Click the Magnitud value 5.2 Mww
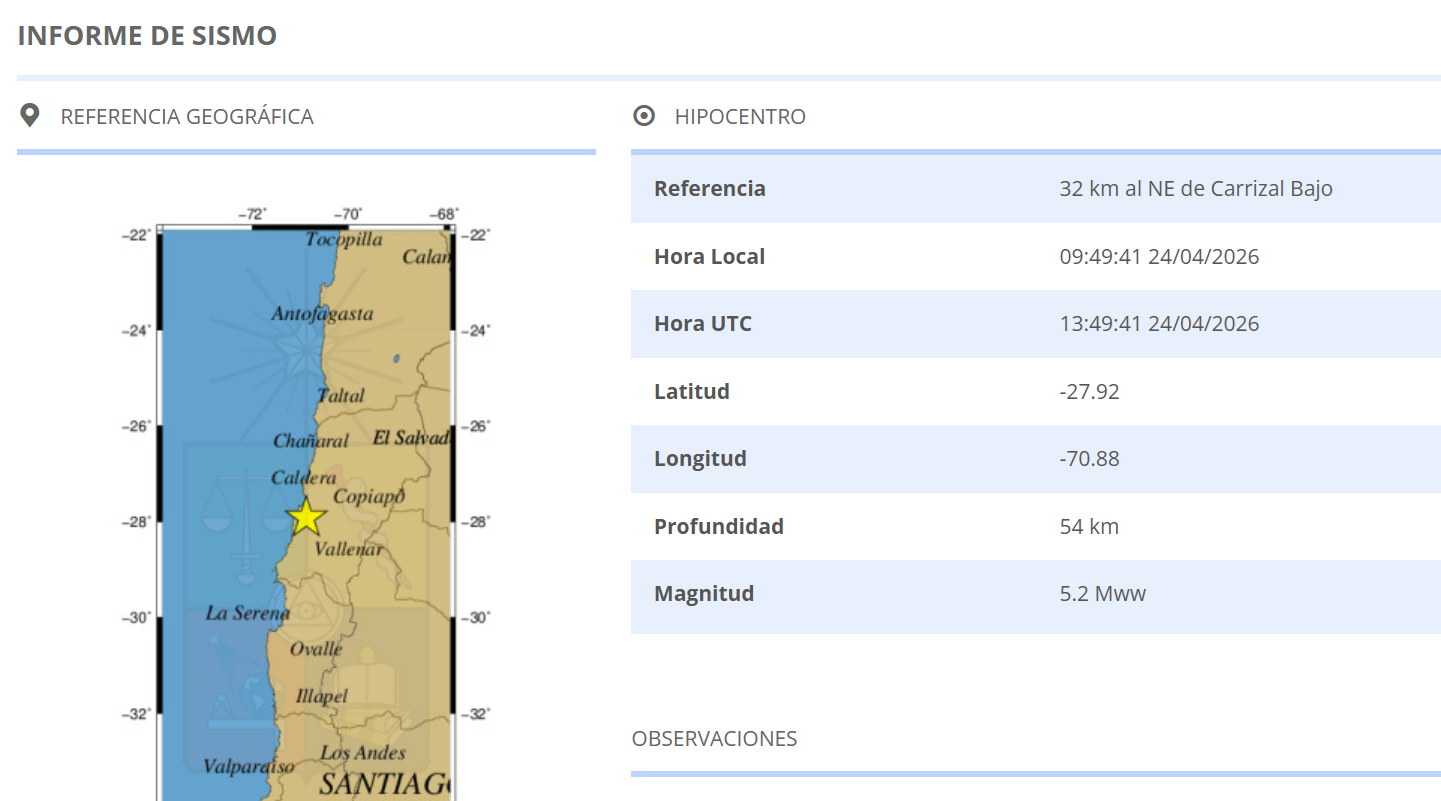 pyautogui.click(x=1102, y=594)
